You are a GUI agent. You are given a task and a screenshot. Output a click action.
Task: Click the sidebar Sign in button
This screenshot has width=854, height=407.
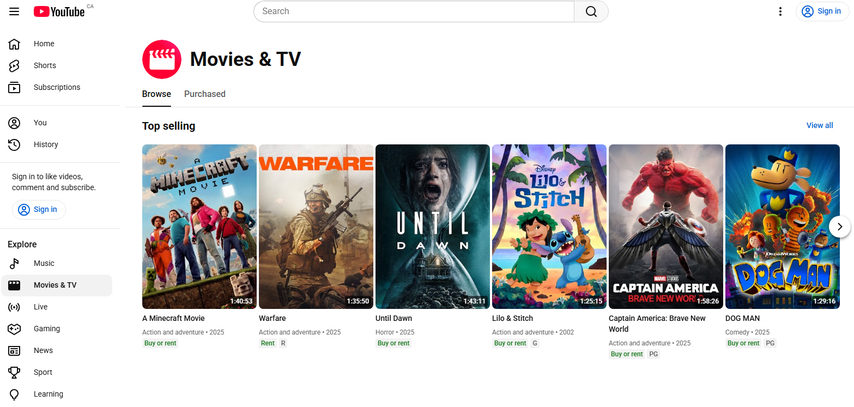click(x=38, y=209)
